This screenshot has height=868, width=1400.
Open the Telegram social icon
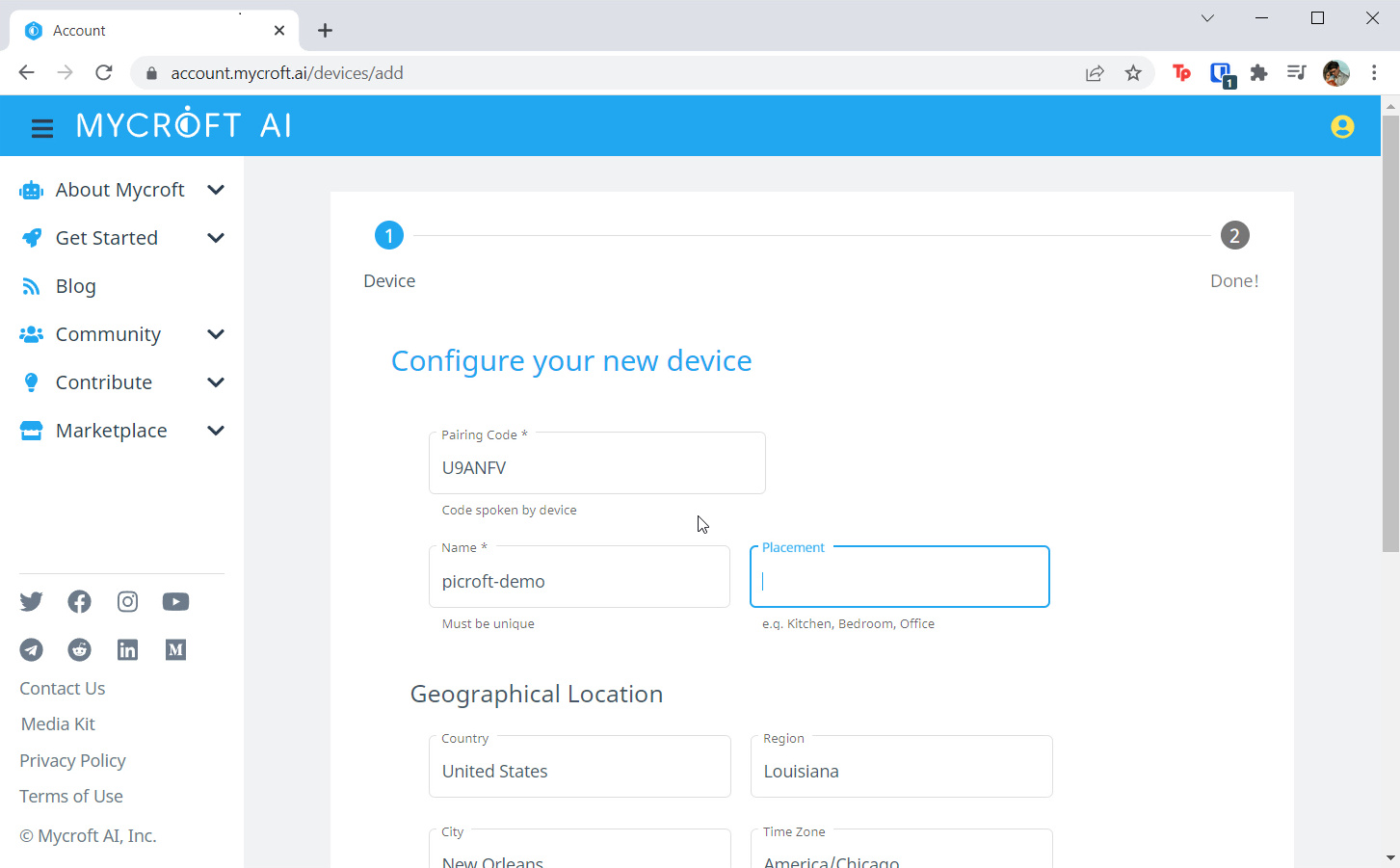[x=31, y=650]
